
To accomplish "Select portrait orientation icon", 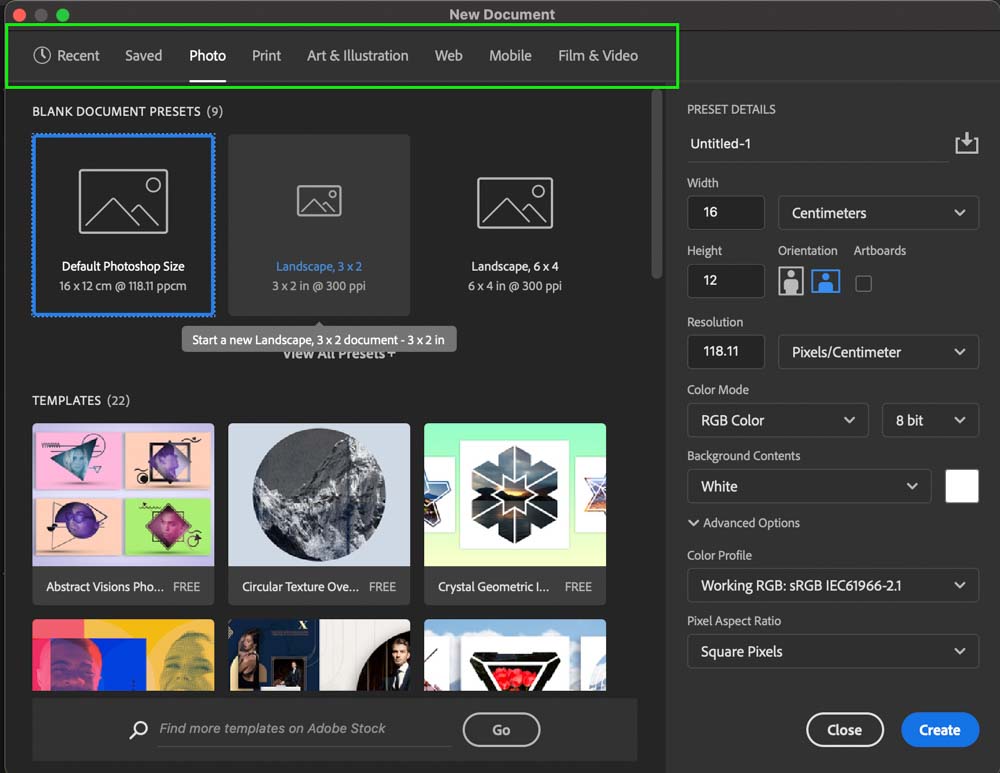I will point(790,281).
